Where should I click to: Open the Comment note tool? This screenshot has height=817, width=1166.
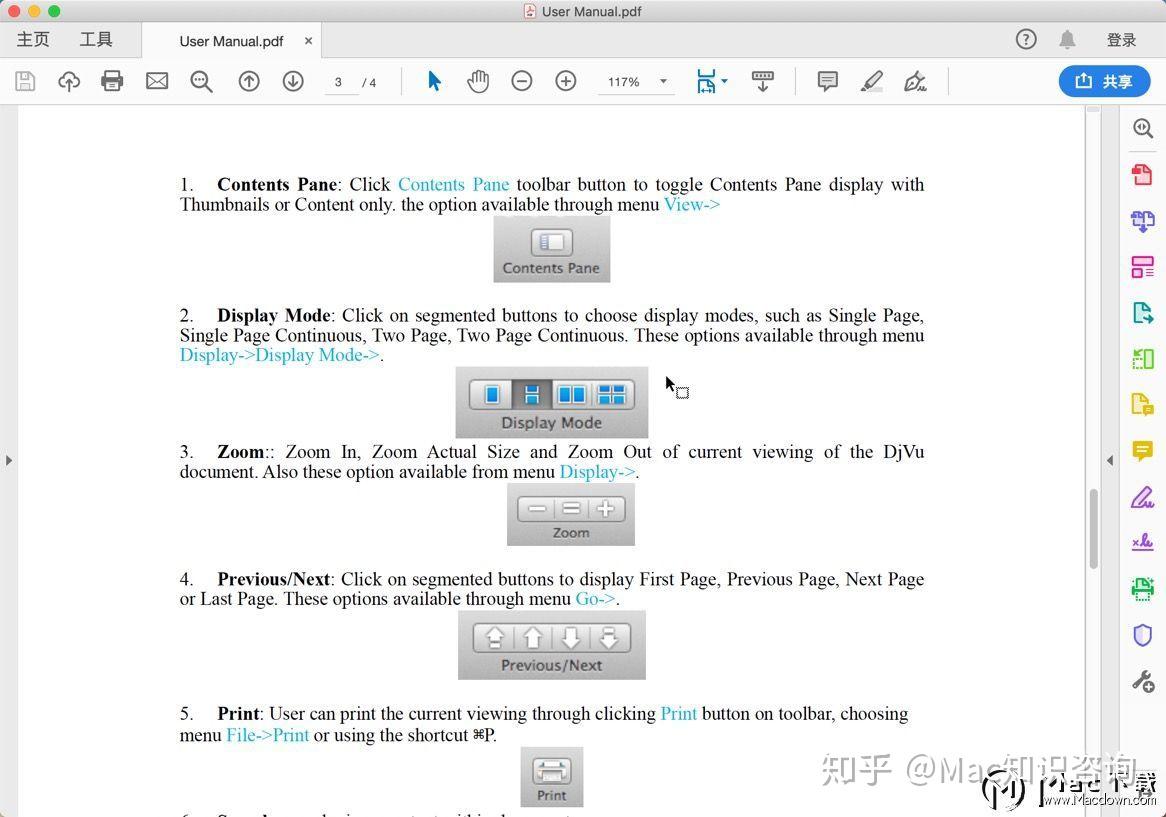tap(827, 81)
